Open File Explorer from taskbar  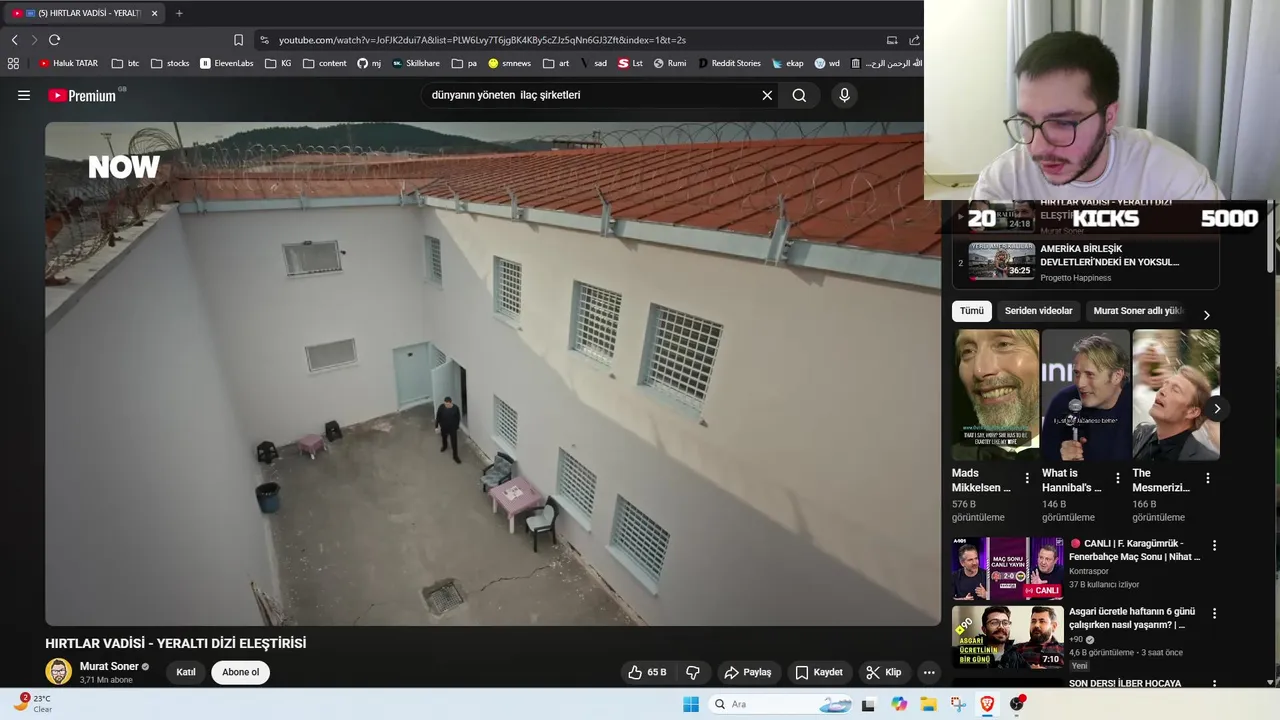point(928,704)
